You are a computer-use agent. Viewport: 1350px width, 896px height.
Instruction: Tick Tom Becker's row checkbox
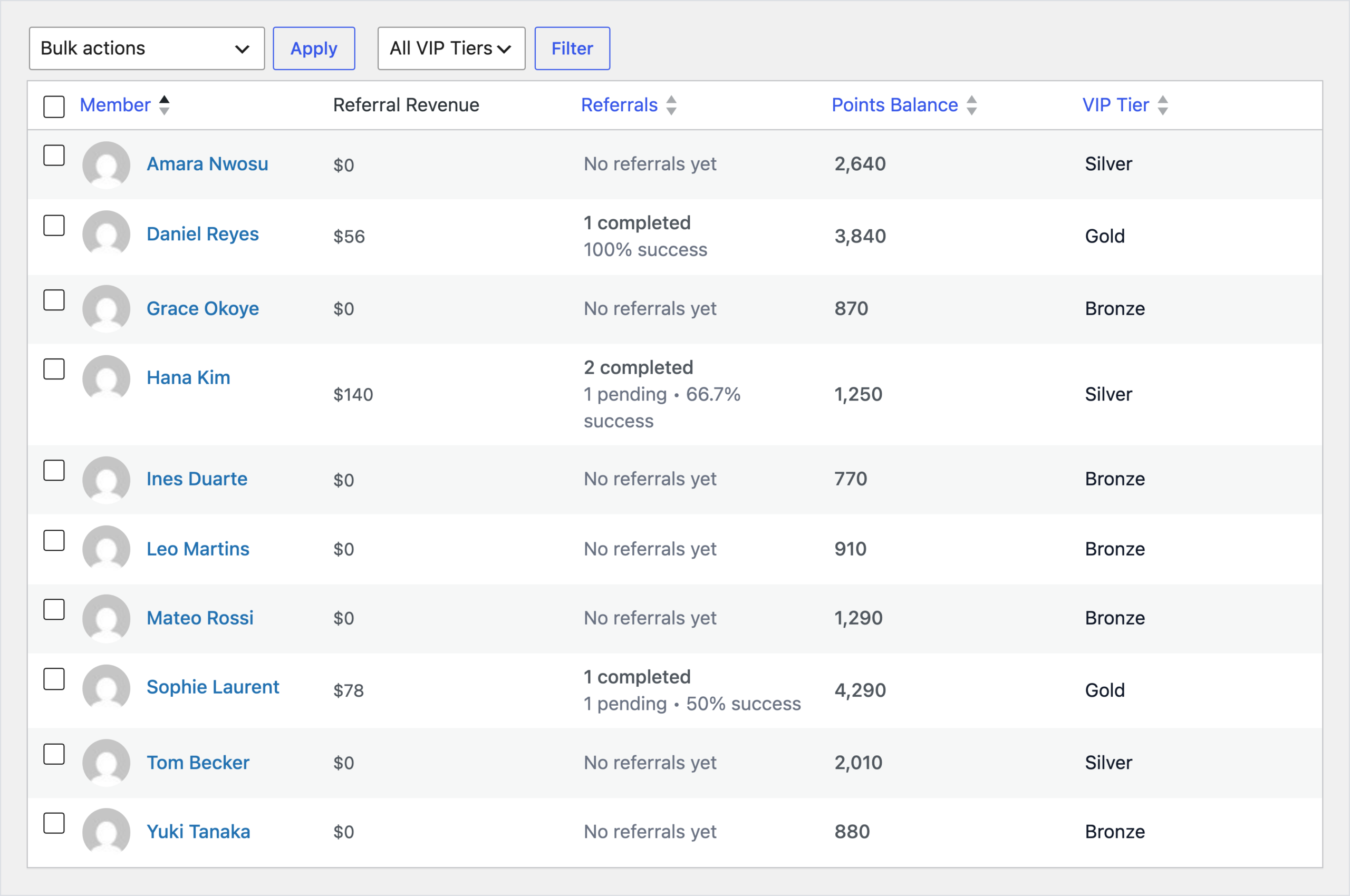pos(54,754)
